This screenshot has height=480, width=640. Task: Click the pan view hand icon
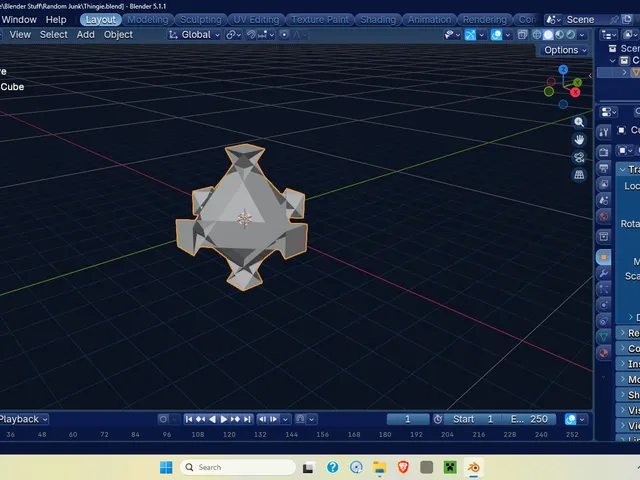tap(579, 140)
